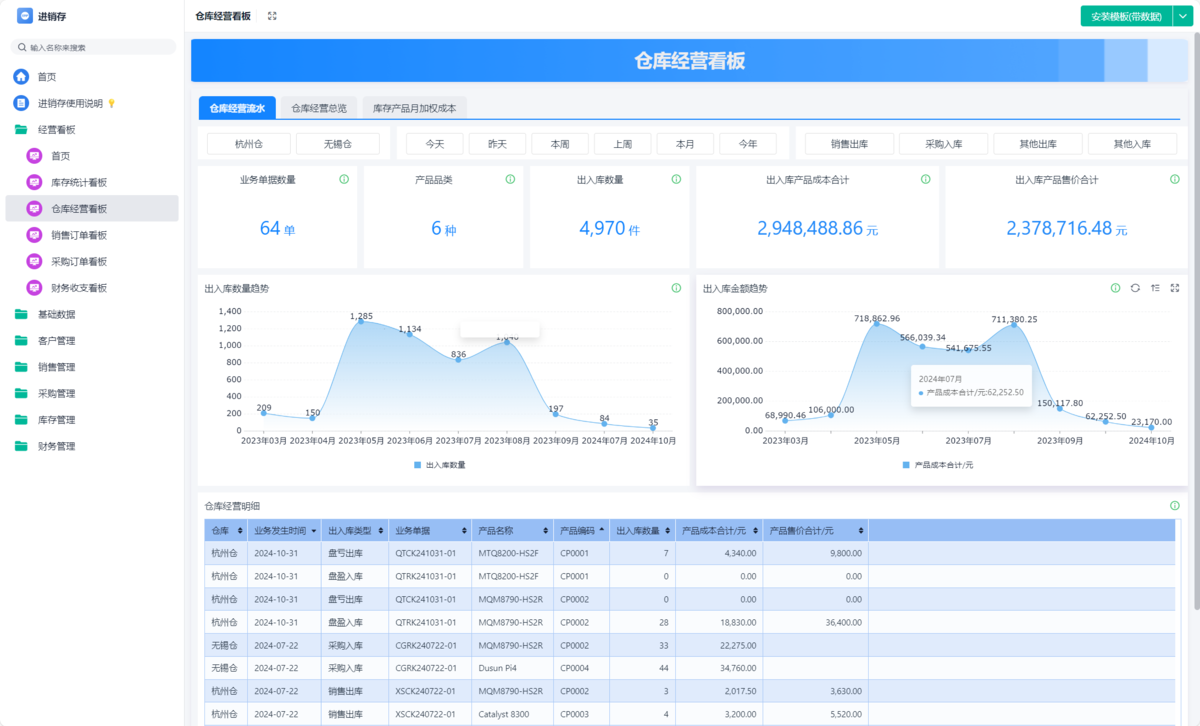Screen dimensions: 1200x726
Task: Switch to the 仓库经营总览 tab
Action: click(x=319, y=108)
